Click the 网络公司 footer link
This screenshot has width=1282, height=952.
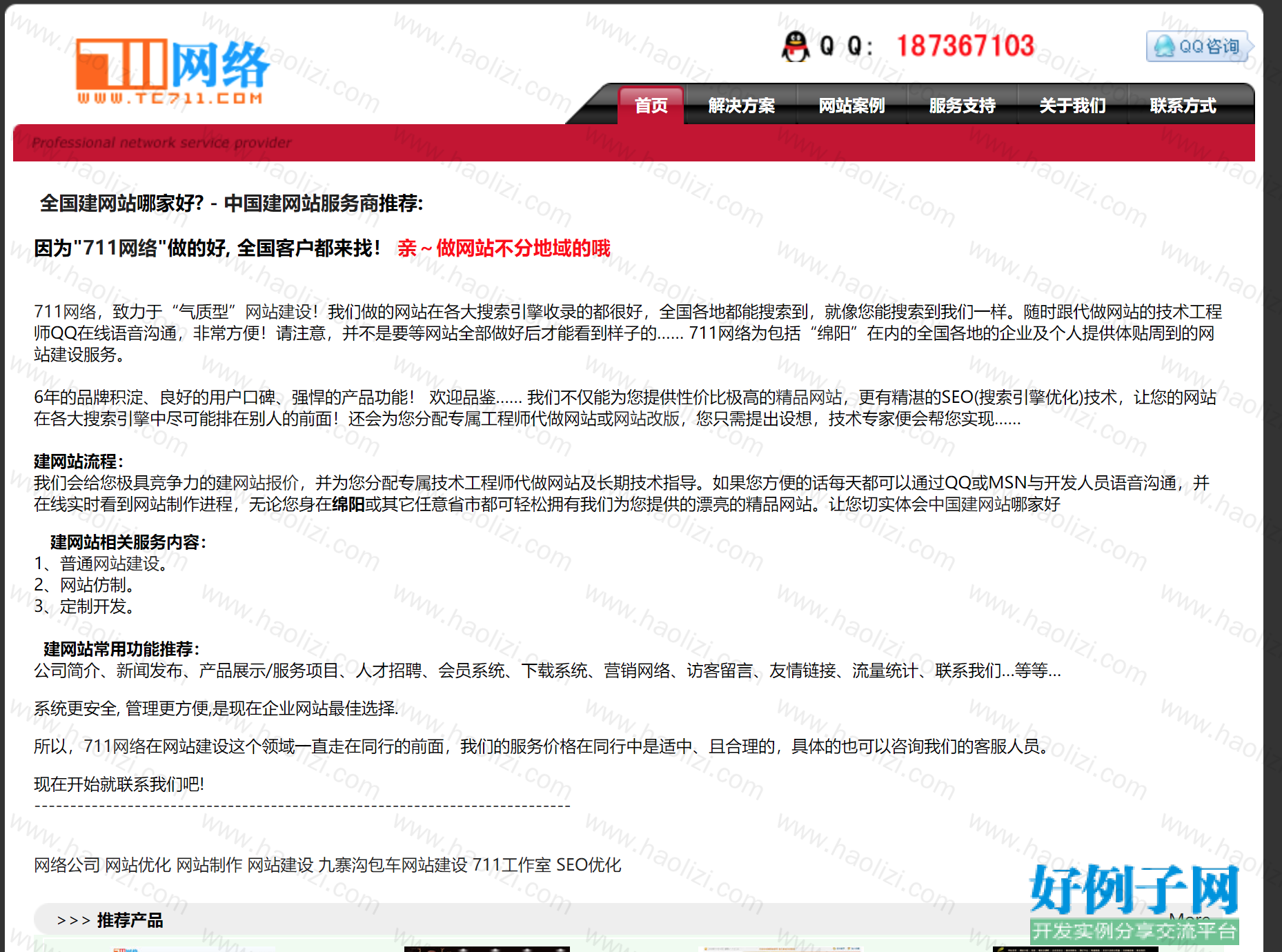coord(67,865)
